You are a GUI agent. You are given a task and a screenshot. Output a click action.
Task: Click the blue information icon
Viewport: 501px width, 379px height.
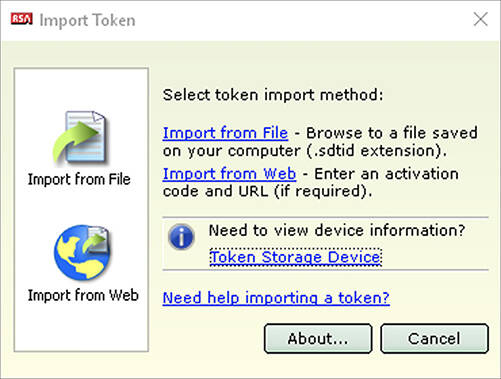(x=181, y=237)
